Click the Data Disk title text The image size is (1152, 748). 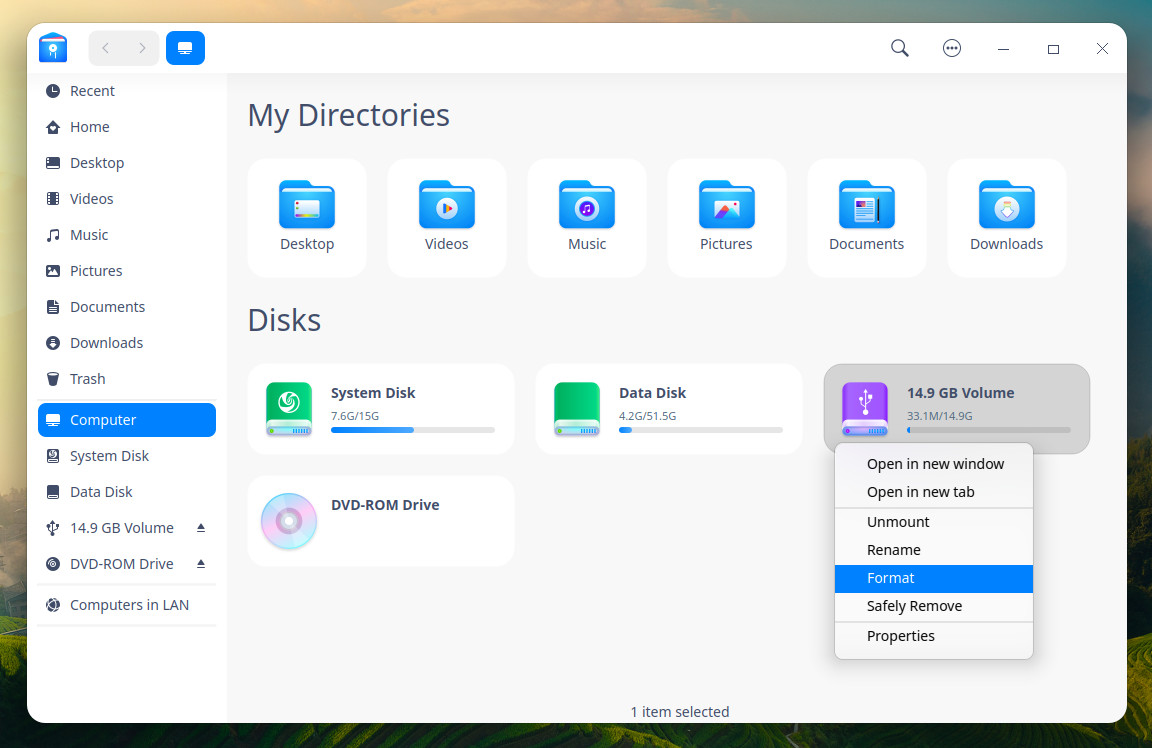pyautogui.click(x=652, y=393)
